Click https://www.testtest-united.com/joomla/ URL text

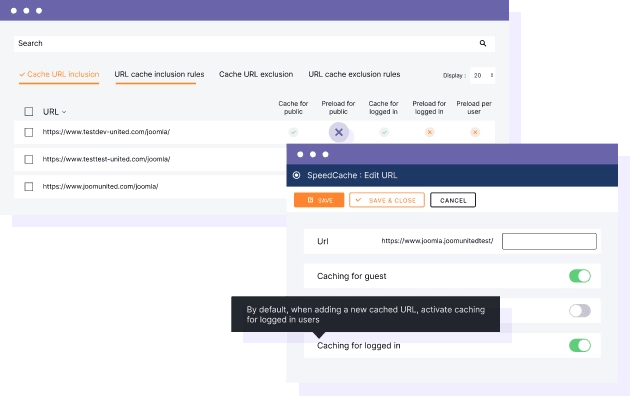pyautogui.click(x=106, y=159)
